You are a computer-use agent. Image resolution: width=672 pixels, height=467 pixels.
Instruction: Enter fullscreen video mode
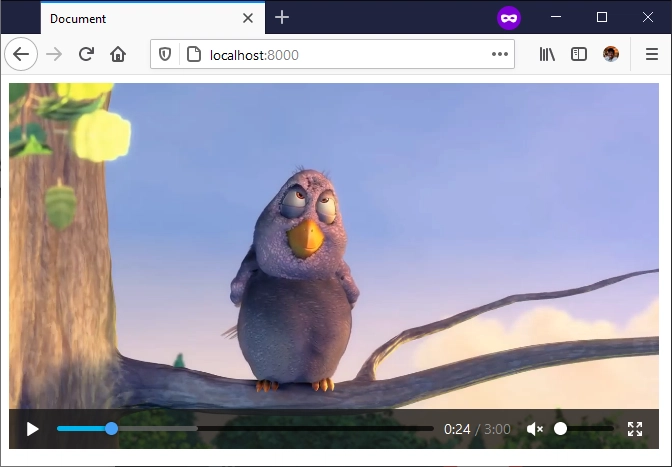point(635,429)
